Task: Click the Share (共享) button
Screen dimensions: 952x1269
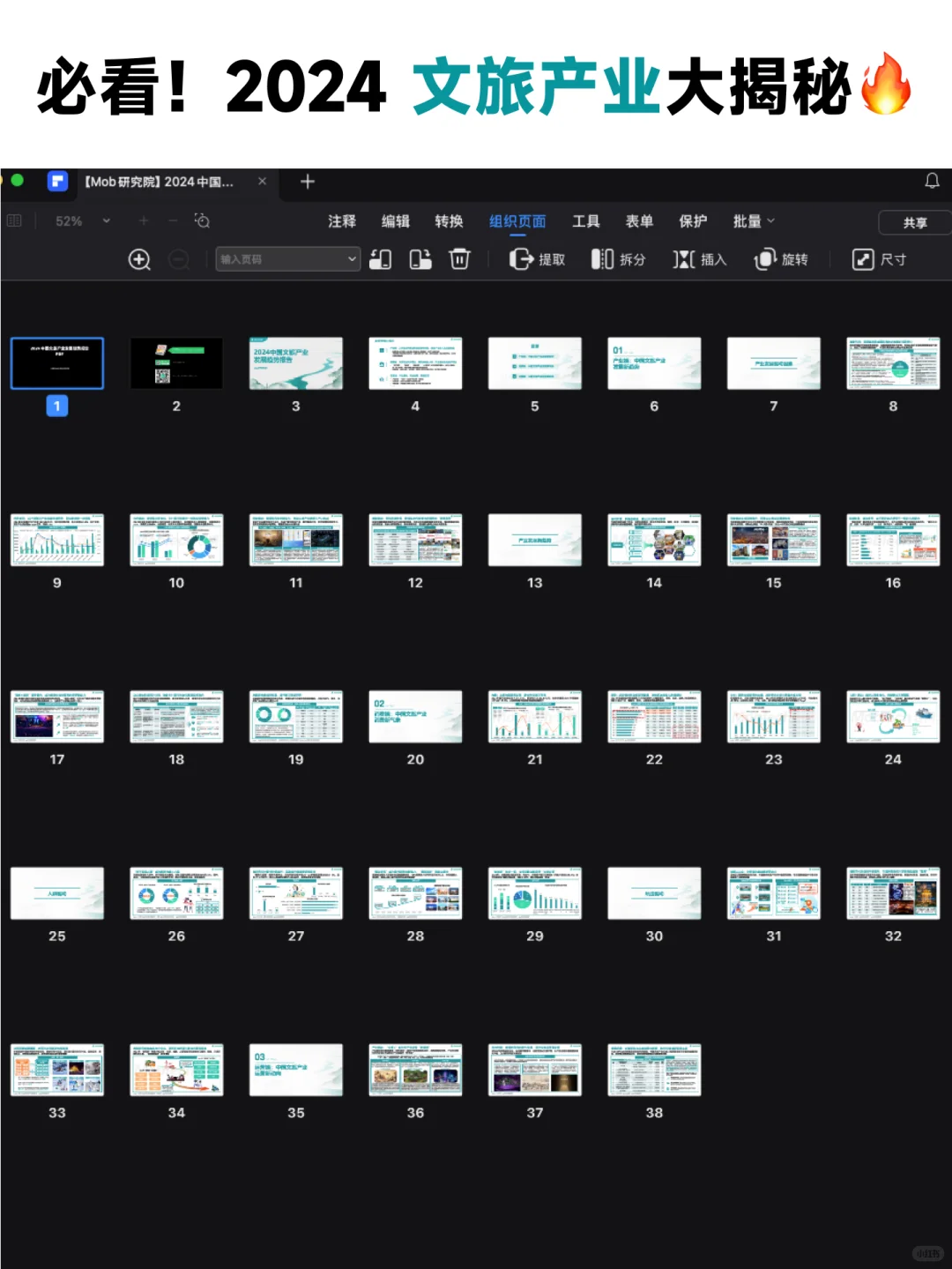Action: [915, 222]
